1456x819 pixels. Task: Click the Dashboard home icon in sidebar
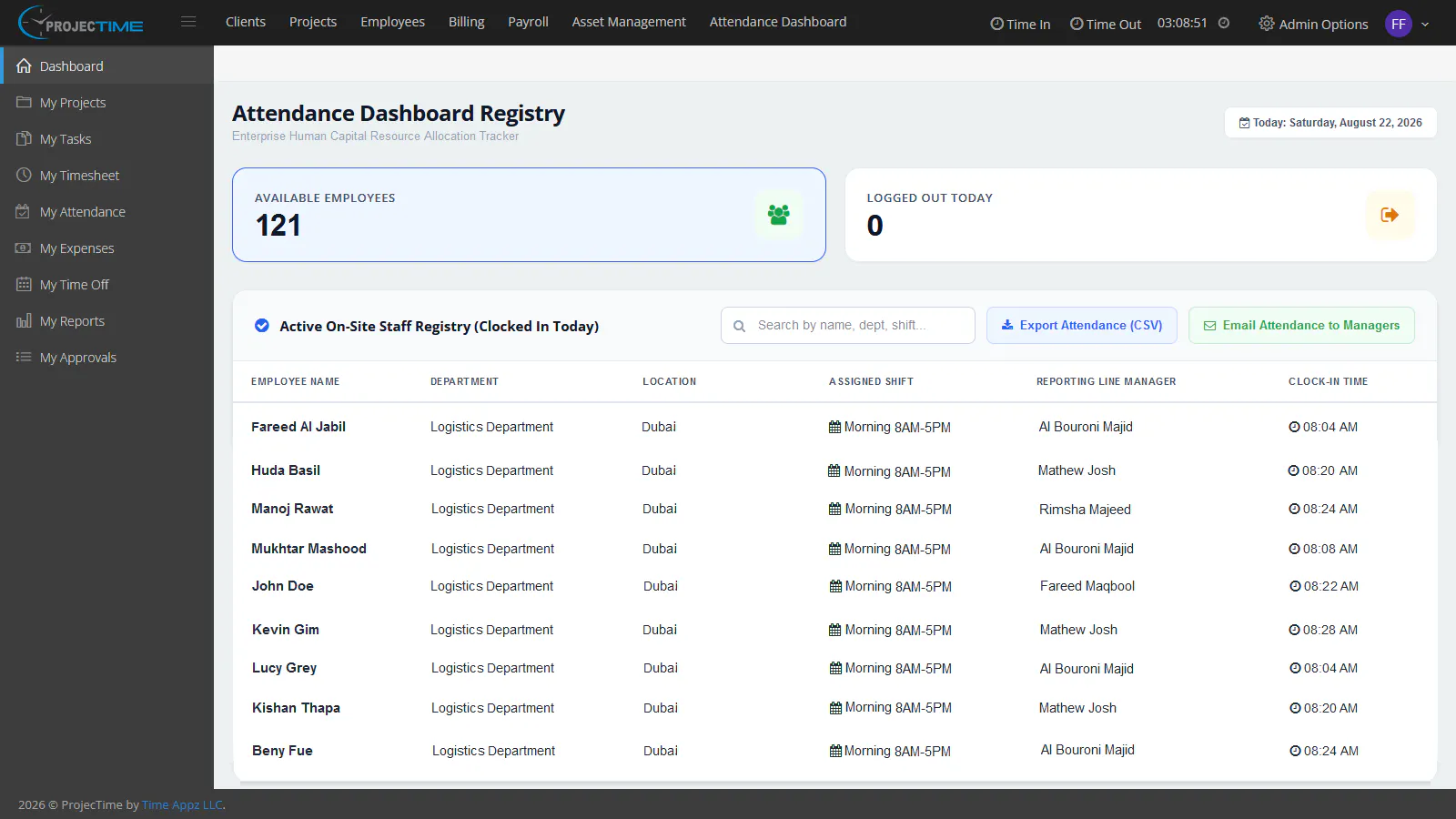point(24,66)
